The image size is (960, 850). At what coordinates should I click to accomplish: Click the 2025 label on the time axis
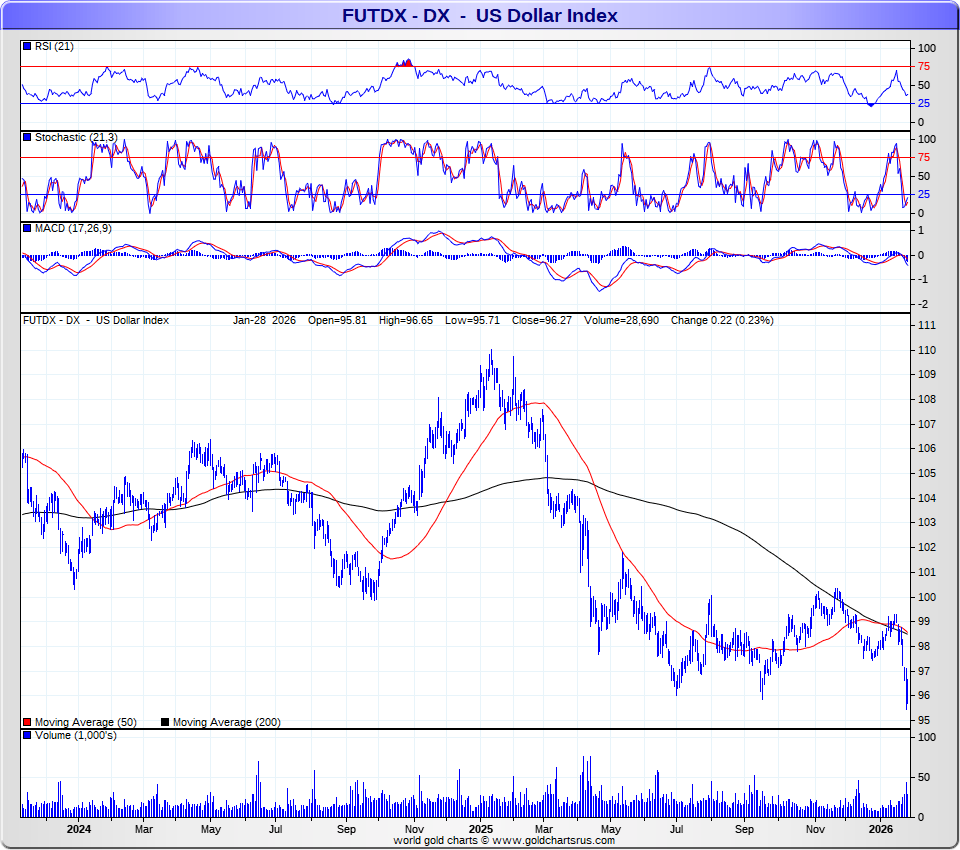(x=481, y=829)
